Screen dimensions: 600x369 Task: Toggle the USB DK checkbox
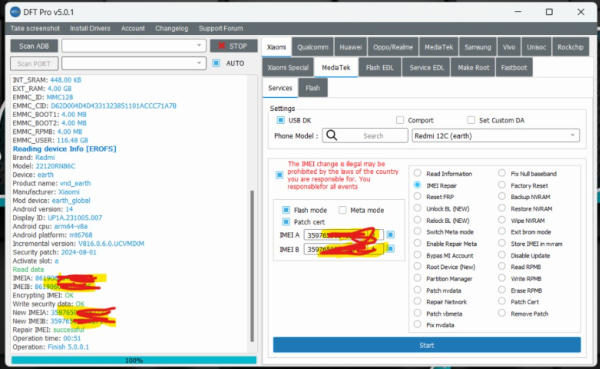(280, 120)
